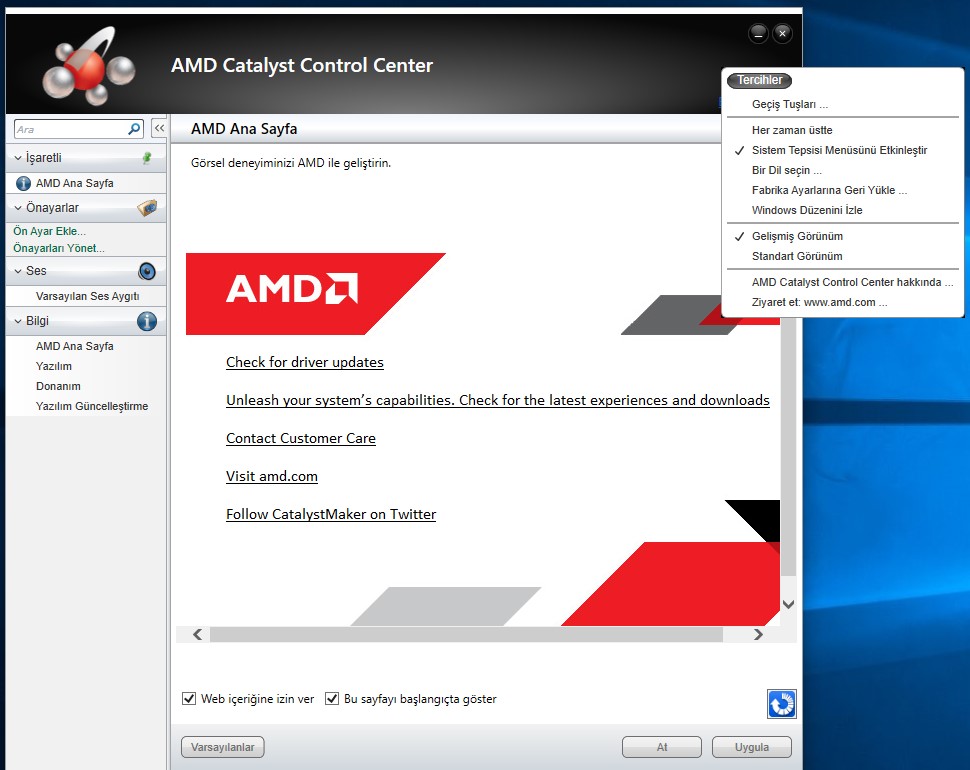Click the vertical scrollbar down arrow
This screenshot has width=970, height=770.
[x=788, y=604]
